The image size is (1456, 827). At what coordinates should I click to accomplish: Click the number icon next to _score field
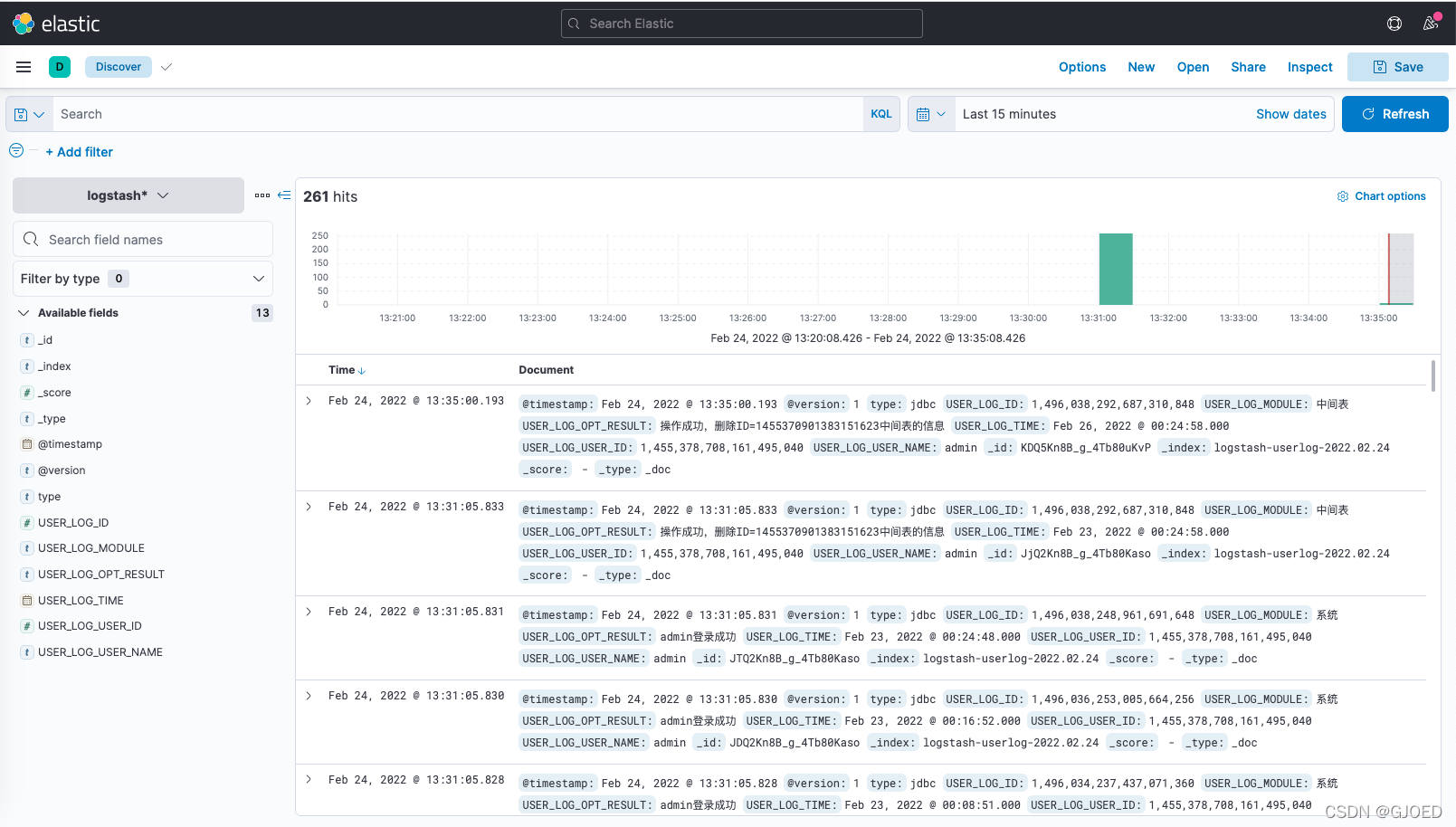pyautogui.click(x=27, y=393)
